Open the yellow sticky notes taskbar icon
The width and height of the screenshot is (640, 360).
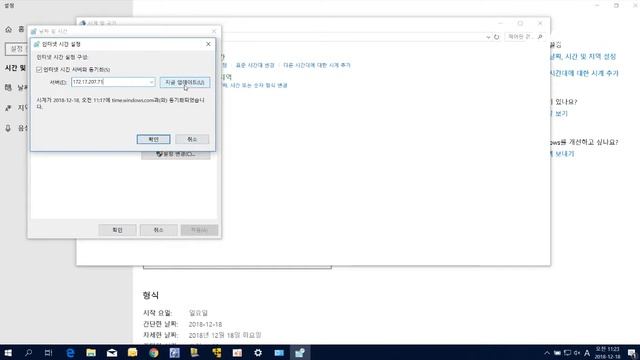point(133,353)
